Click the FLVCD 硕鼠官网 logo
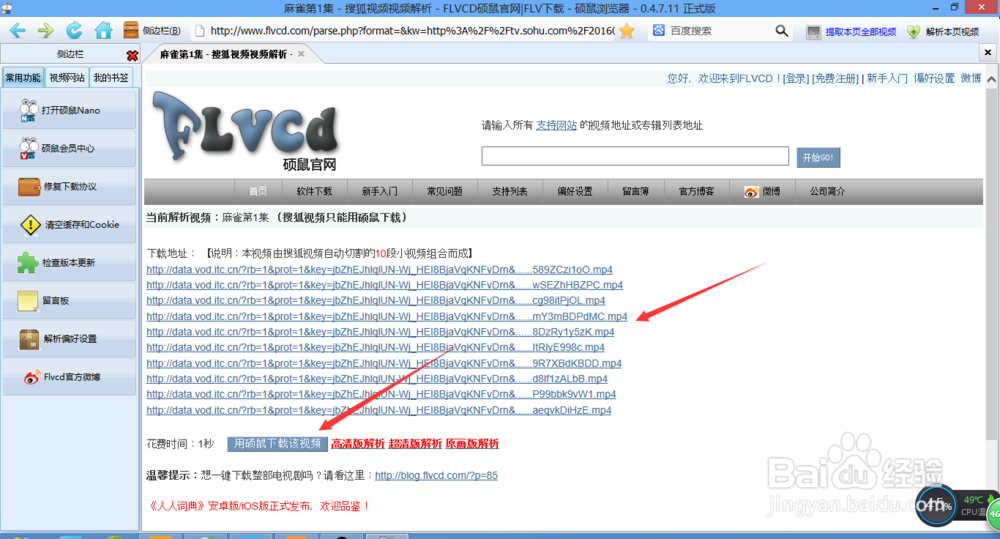This screenshot has height=539, width=1000. (x=247, y=131)
